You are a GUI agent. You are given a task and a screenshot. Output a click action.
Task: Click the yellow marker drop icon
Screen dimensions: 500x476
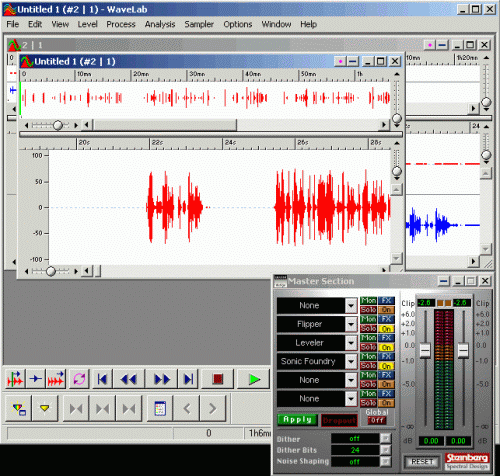[45, 408]
